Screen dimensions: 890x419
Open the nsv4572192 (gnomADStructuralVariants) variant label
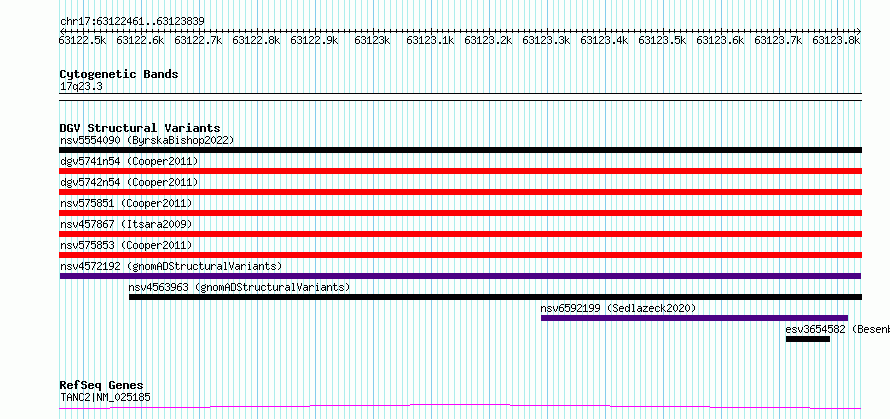pyautogui.click(x=171, y=266)
